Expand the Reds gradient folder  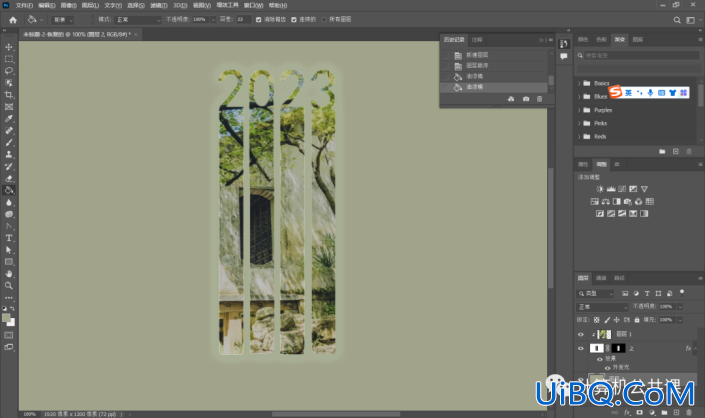579,137
